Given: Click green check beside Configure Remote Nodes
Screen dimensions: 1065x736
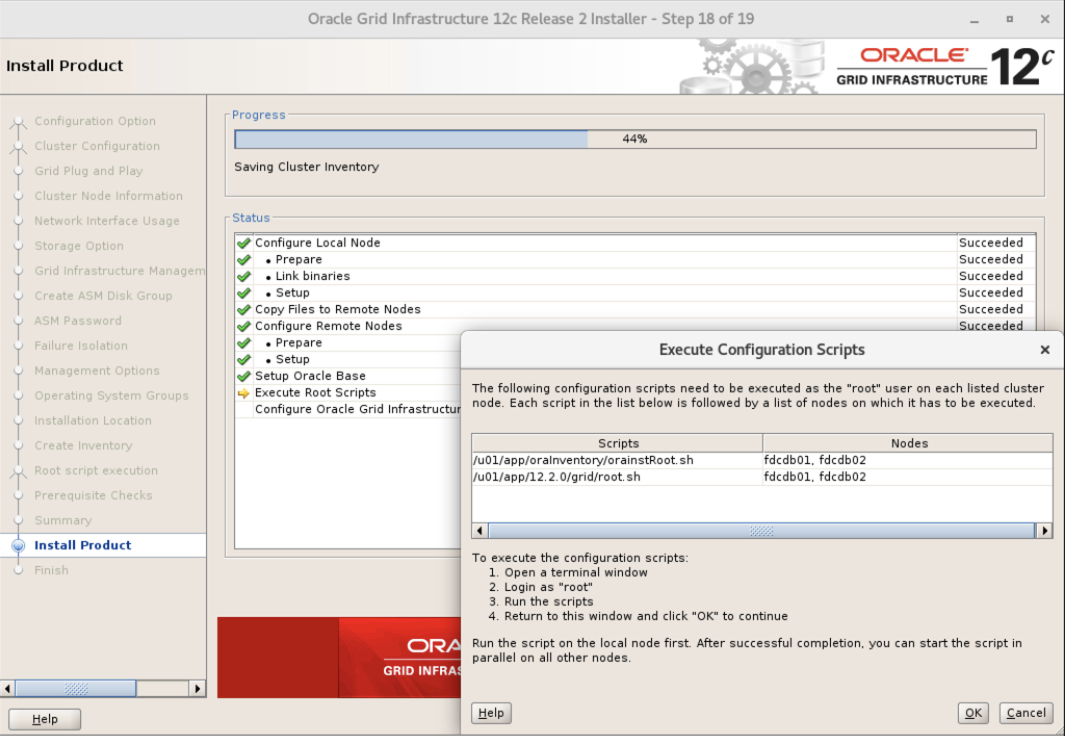Looking at the screenshot, I should (244, 326).
